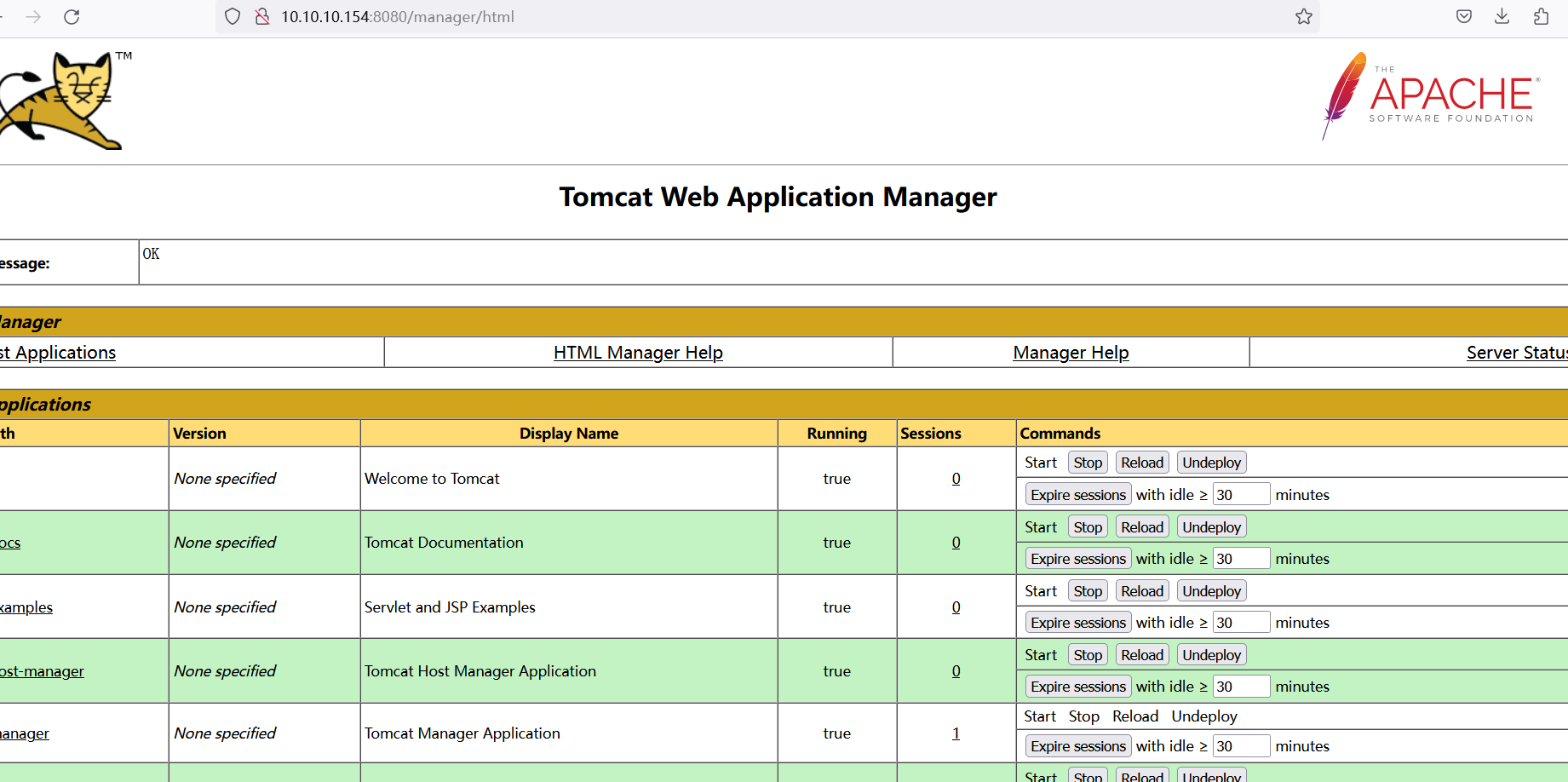This screenshot has width=1568, height=782.
Task: Open the host-manager application path link
Action: pos(42,671)
